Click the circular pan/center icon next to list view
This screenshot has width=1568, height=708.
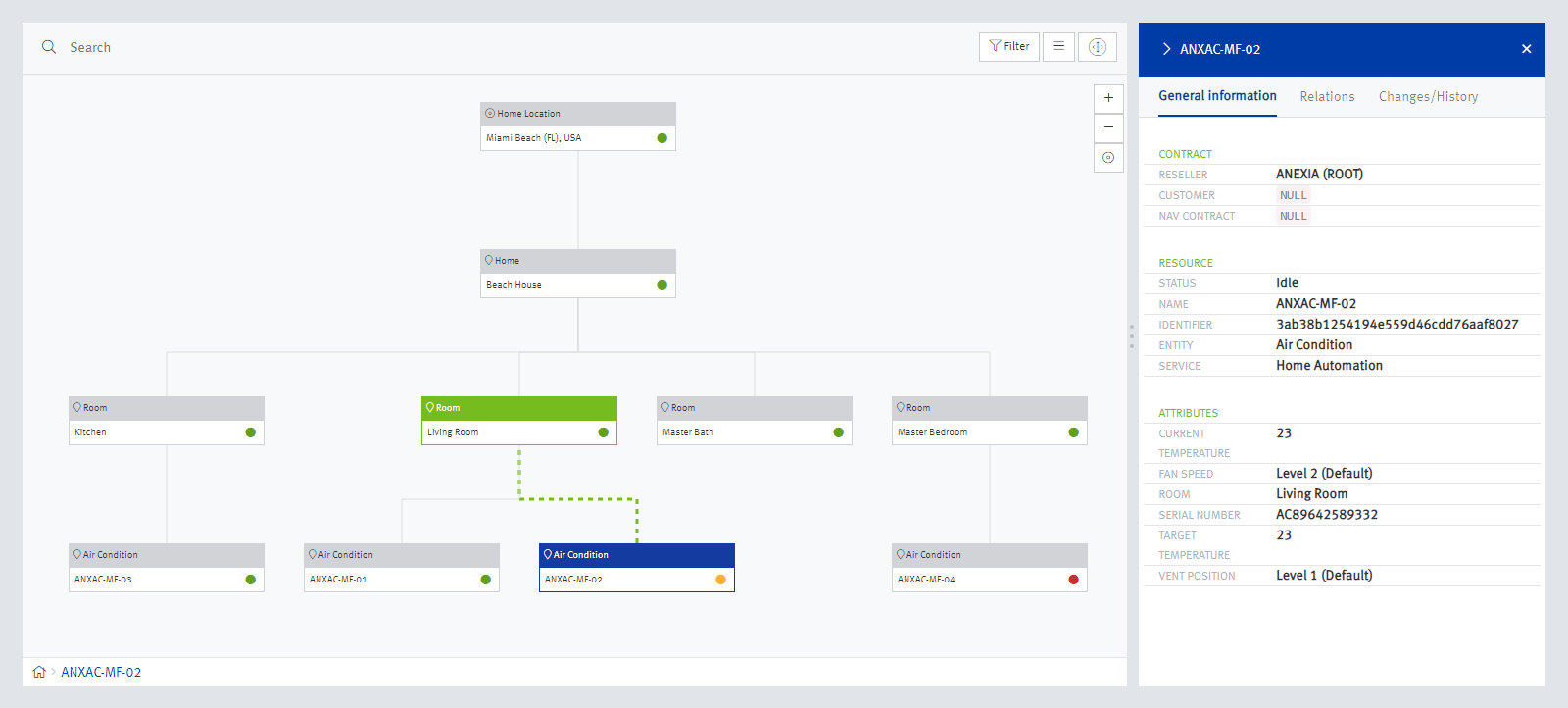(1098, 46)
